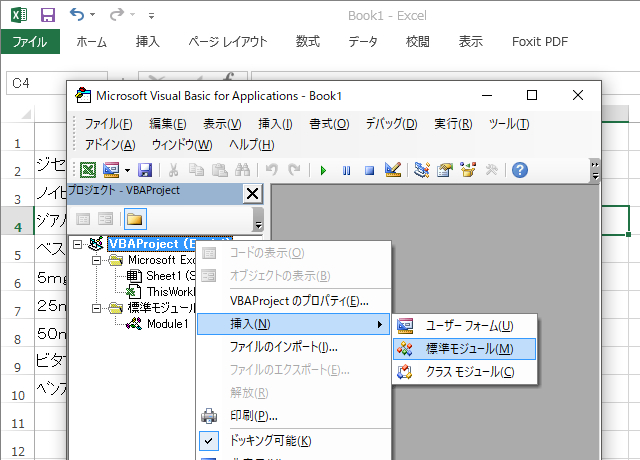The height and width of the screenshot is (460, 640).
Task: Toggle Folders button in project panel
Action: tap(134, 218)
